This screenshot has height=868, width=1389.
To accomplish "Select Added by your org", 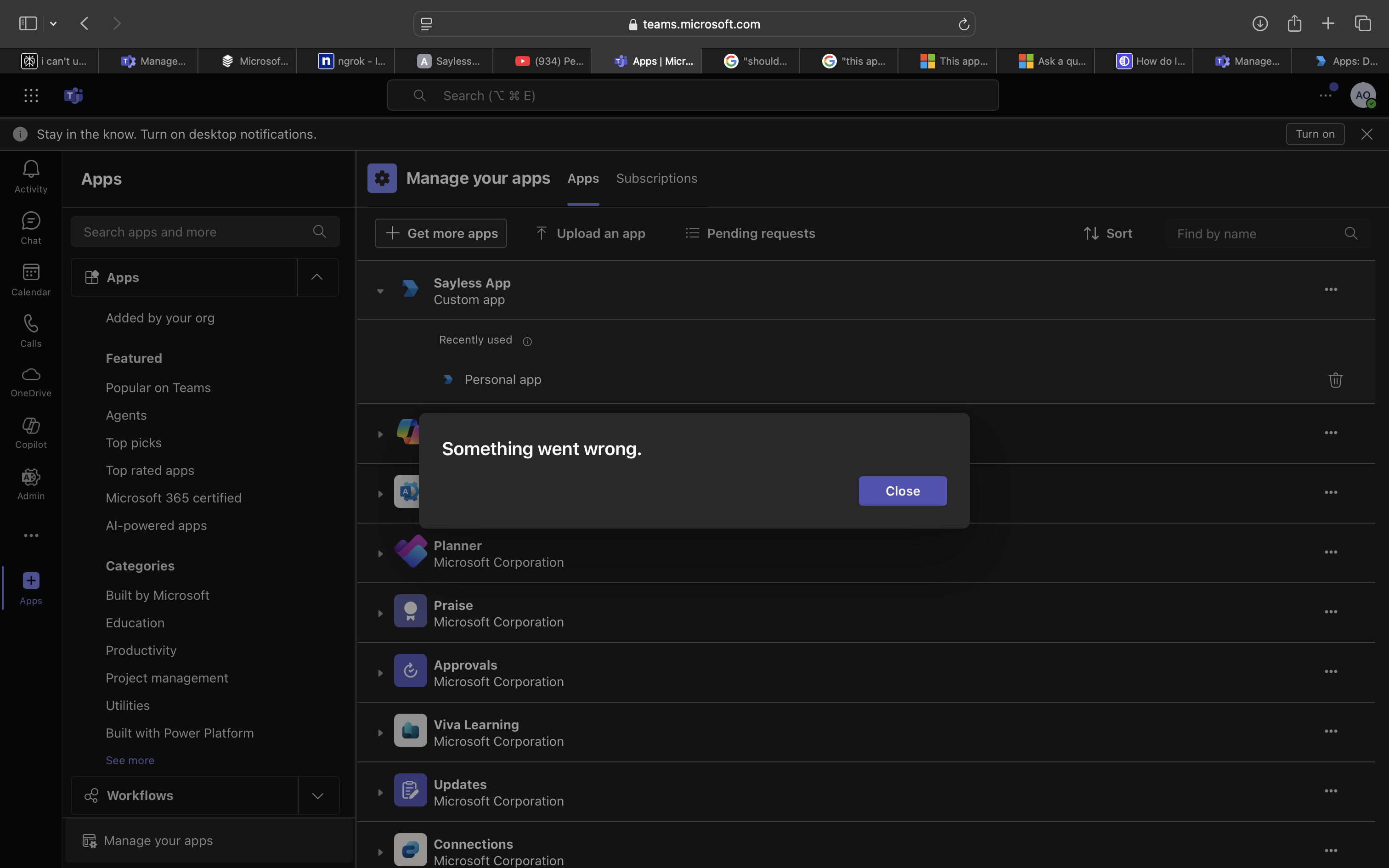I will 160,318.
